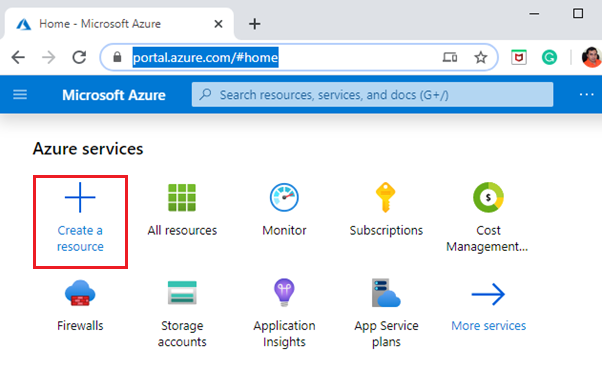
Task: Close the Home - Microsoft Azure tab
Action: 218,24
